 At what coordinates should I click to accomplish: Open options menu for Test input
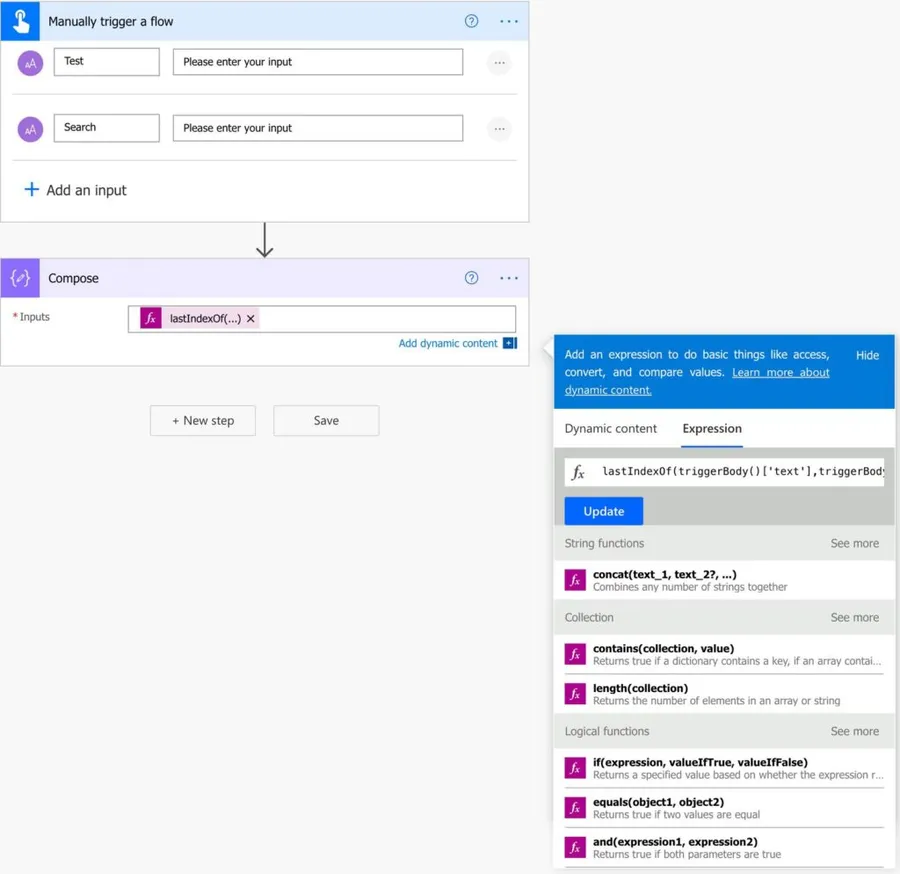click(499, 63)
